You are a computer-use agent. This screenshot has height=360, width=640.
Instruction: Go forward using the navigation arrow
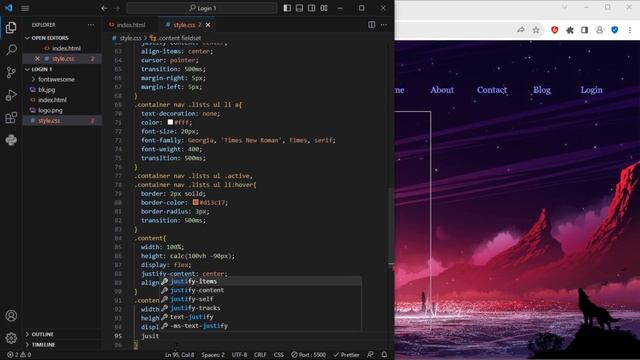pyautogui.click(x=117, y=8)
